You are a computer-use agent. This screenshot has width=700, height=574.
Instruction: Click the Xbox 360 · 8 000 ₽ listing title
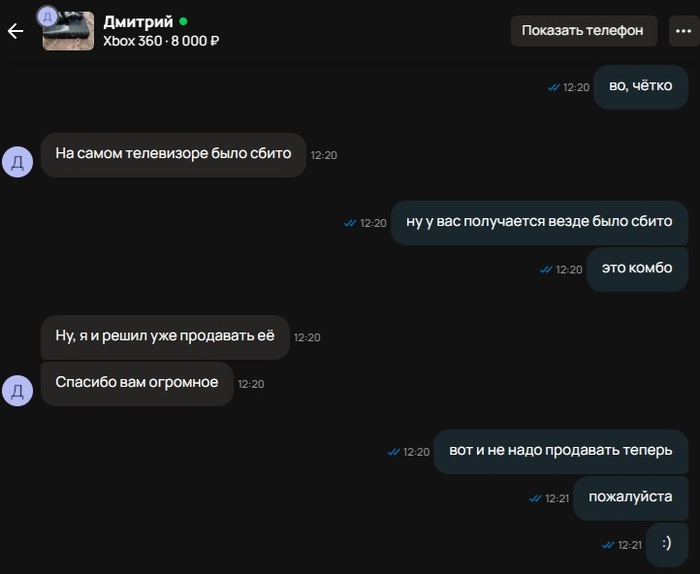click(161, 41)
